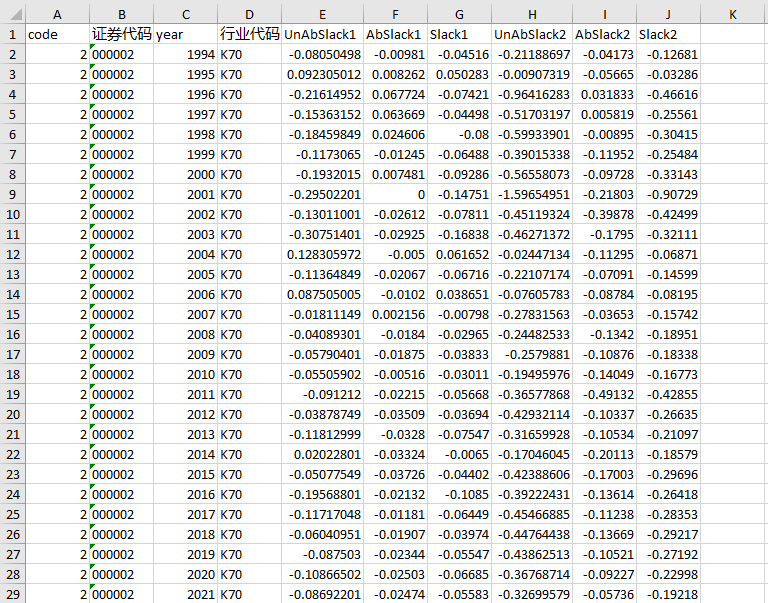768x603 pixels.
Task: Select year cell 2010
Action: pyautogui.click(x=186, y=375)
